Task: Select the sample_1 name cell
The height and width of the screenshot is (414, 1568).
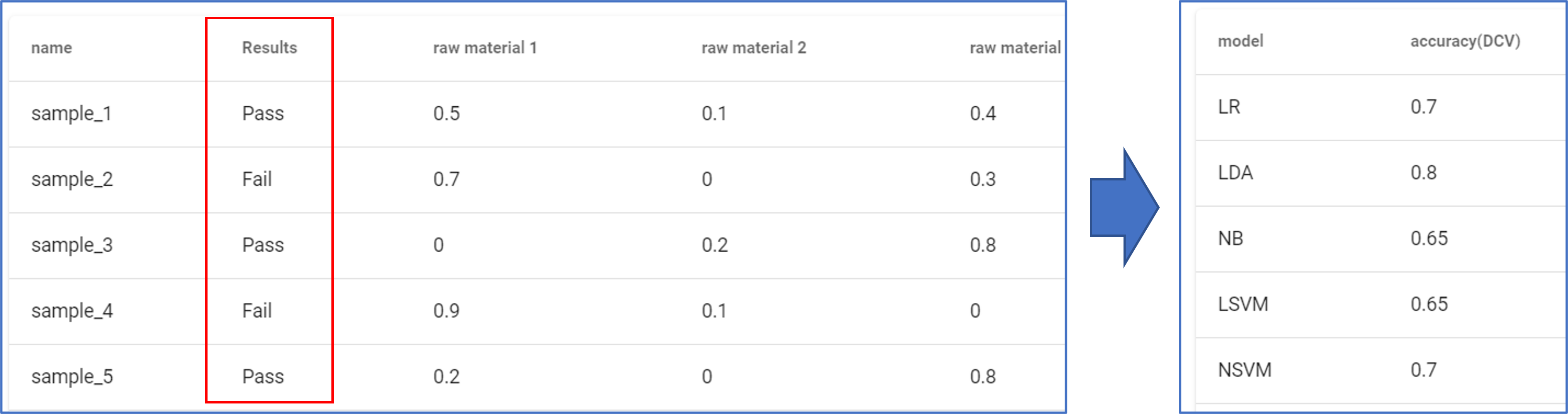Action: [71, 113]
